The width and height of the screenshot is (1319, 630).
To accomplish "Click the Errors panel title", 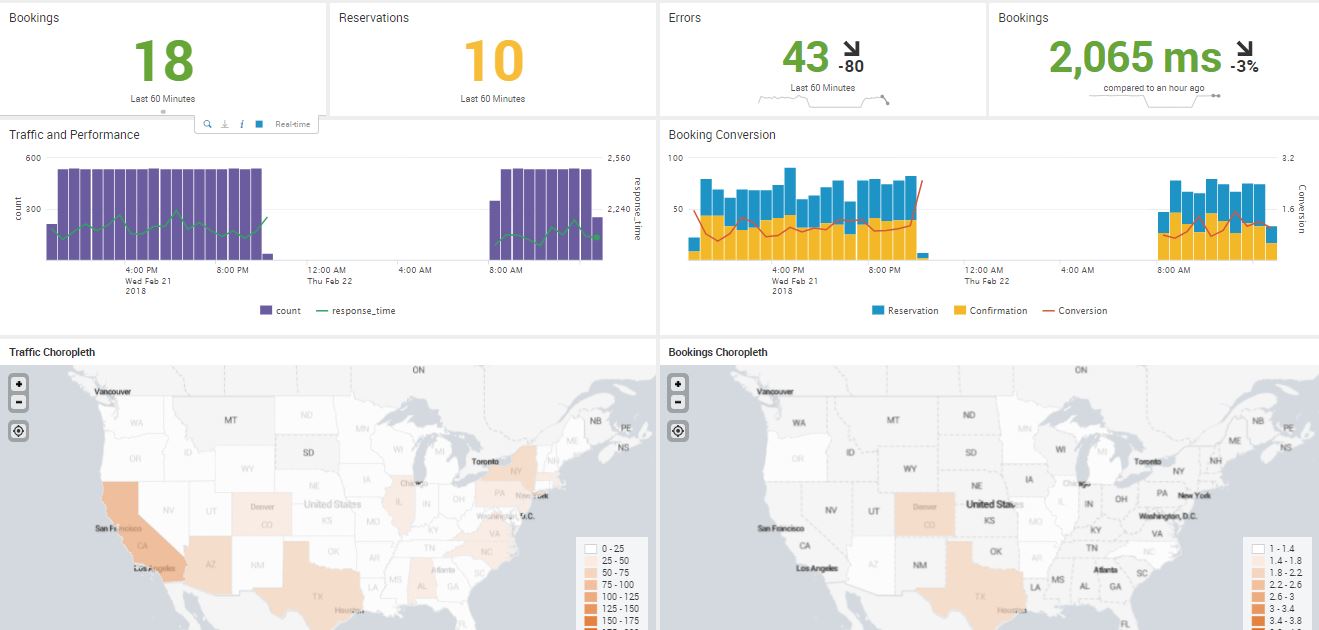I will tap(685, 18).
